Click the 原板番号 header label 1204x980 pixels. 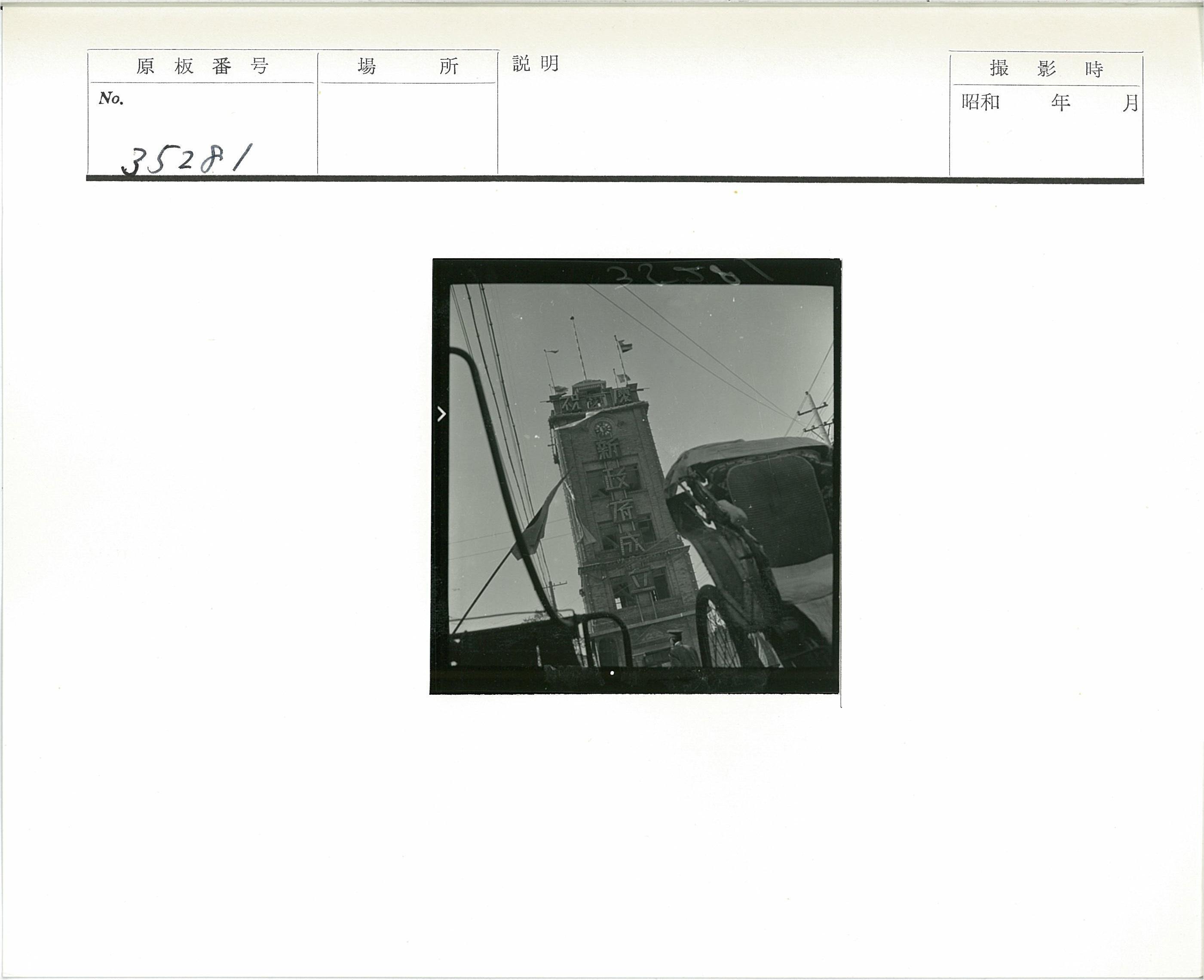click(x=202, y=67)
